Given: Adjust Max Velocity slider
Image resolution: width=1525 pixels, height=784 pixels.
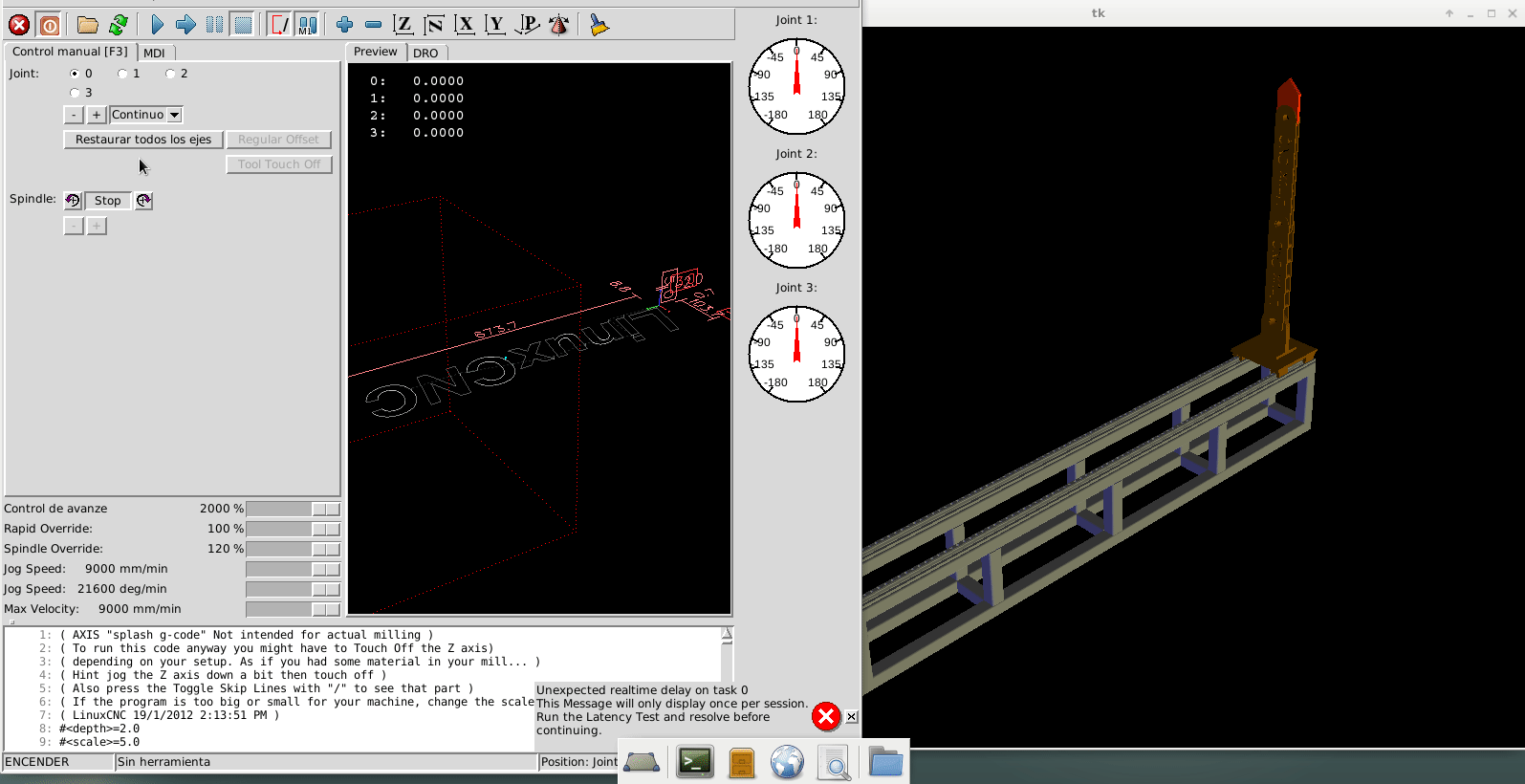Looking at the screenshot, I should click(293, 609).
